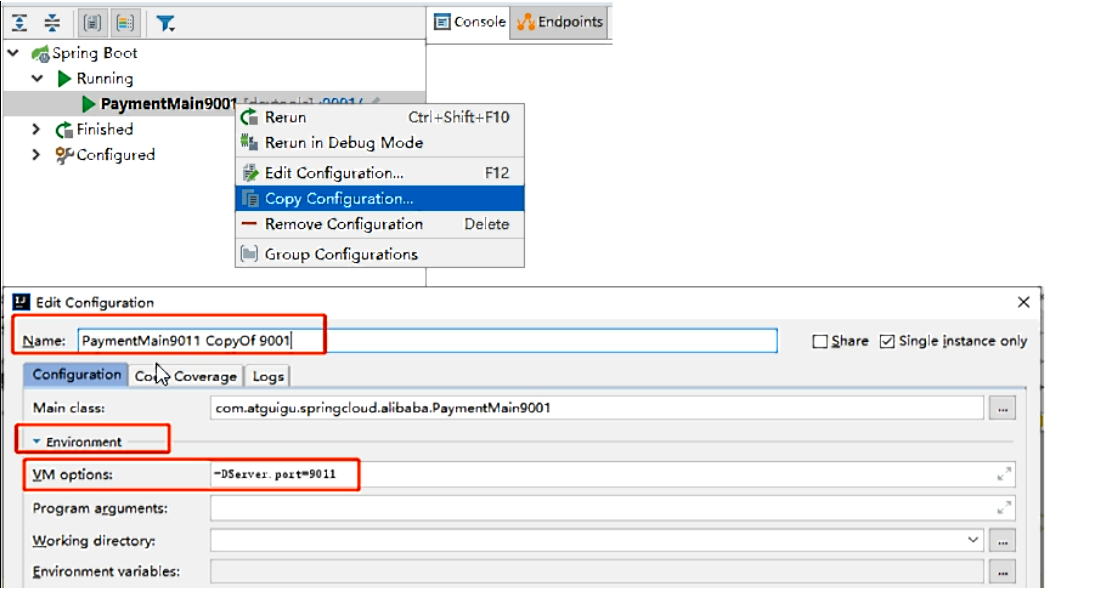
Task: Select Copy Configuration... menu entry
Action: coord(380,198)
